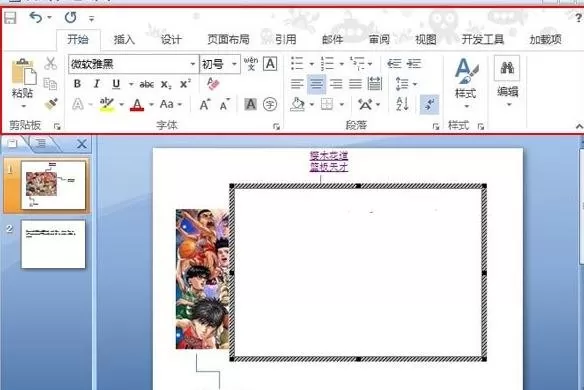584x390 pixels.
Task: Toggle Bold formatting
Action: point(77,84)
